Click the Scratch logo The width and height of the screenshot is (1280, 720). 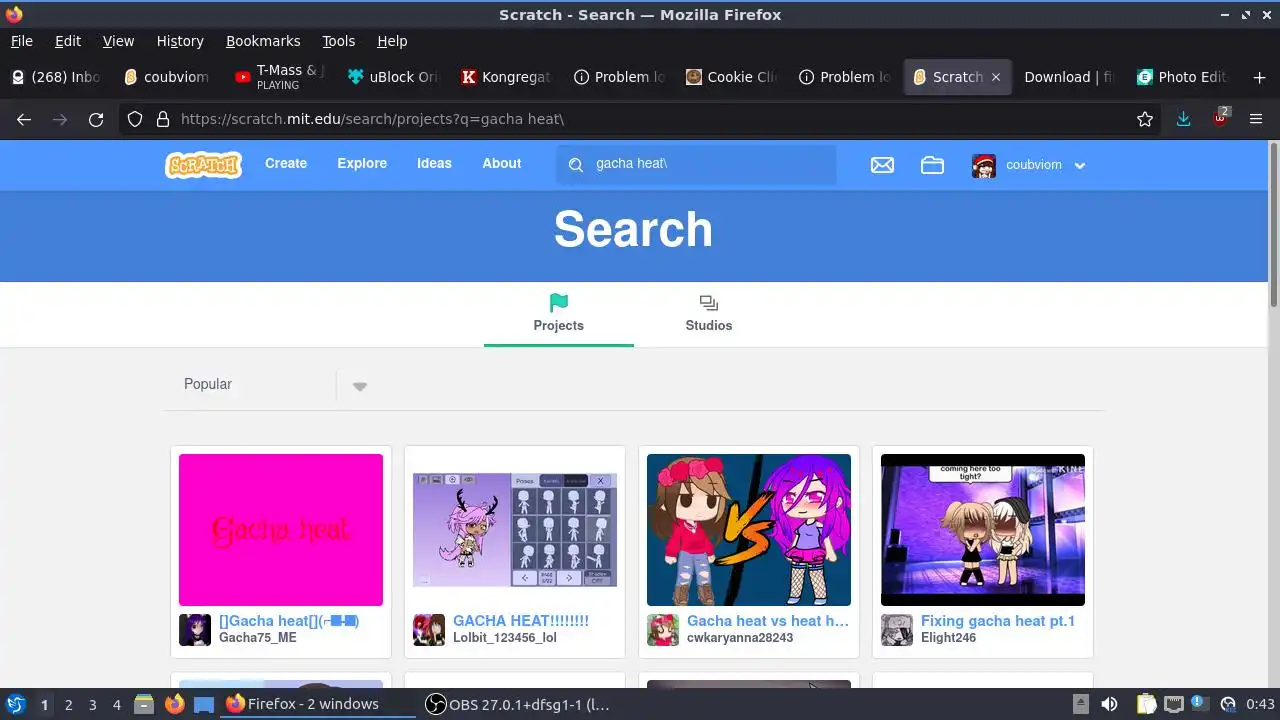203,164
